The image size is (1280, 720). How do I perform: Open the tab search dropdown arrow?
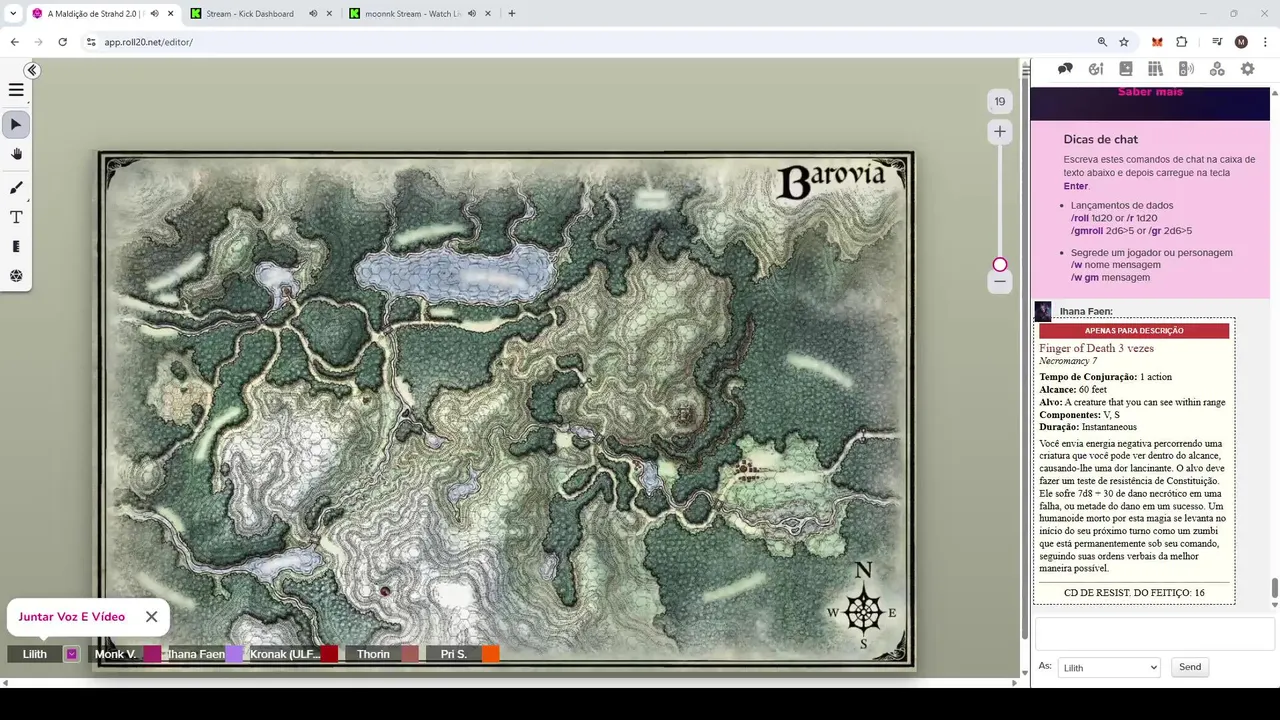coord(12,14)
